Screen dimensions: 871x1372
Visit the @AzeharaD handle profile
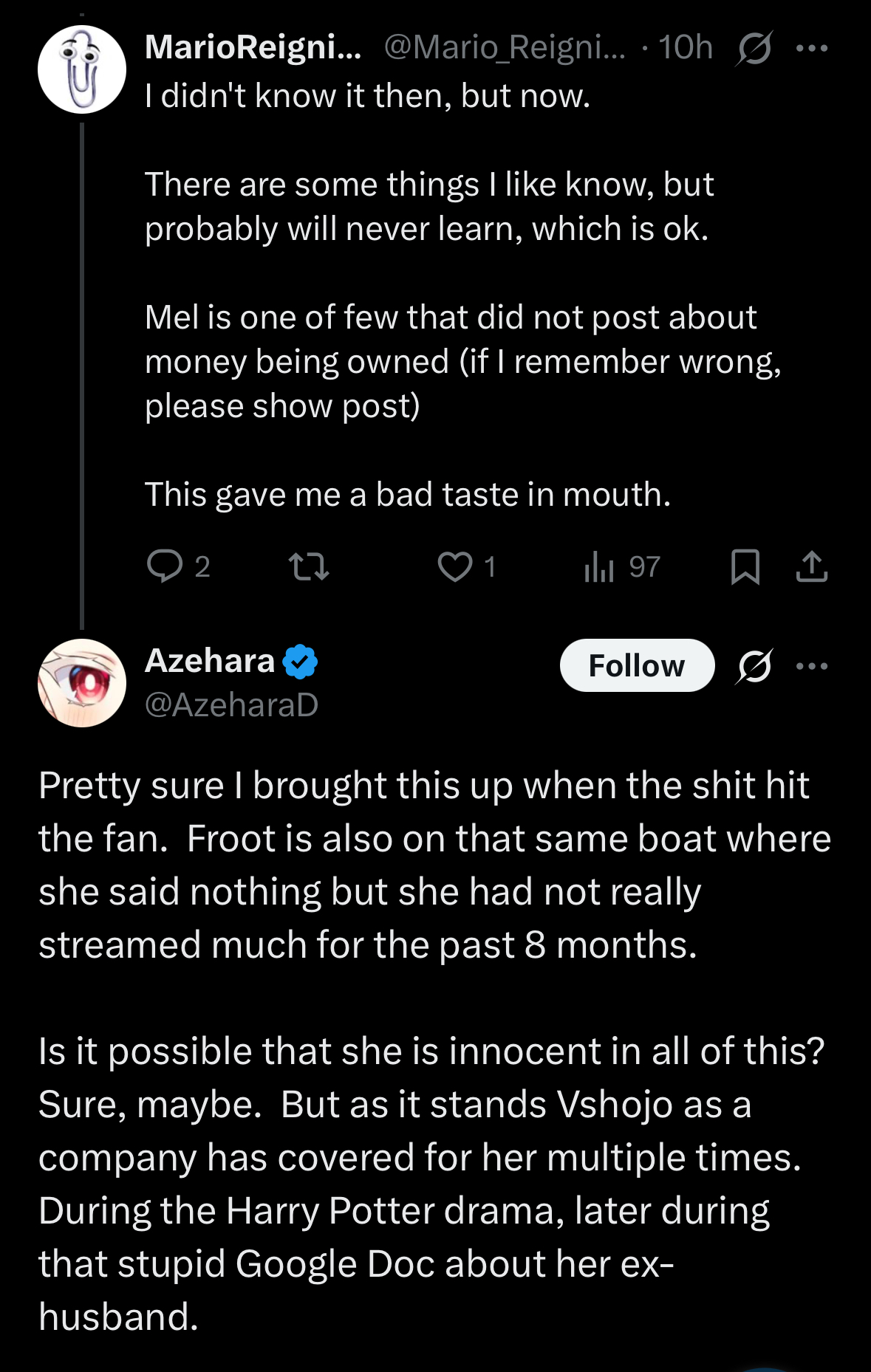(231, 704)
